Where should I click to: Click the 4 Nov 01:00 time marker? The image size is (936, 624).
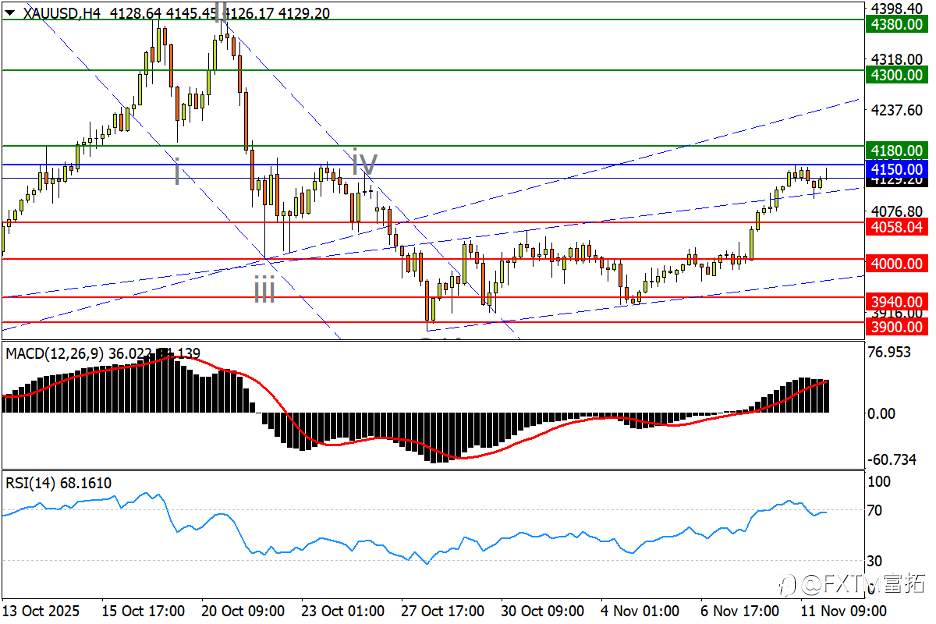[x=640, y=611]
